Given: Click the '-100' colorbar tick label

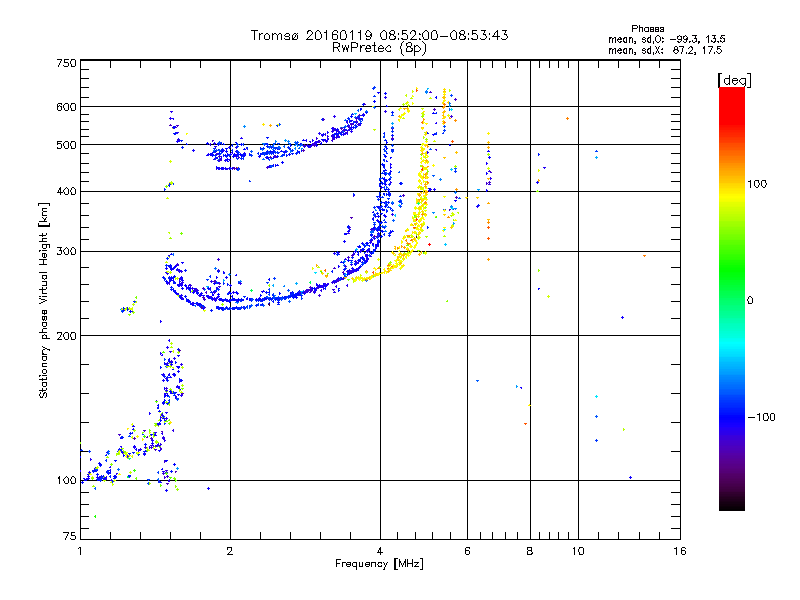Looking at the screenshot, I should pos(762,417).
